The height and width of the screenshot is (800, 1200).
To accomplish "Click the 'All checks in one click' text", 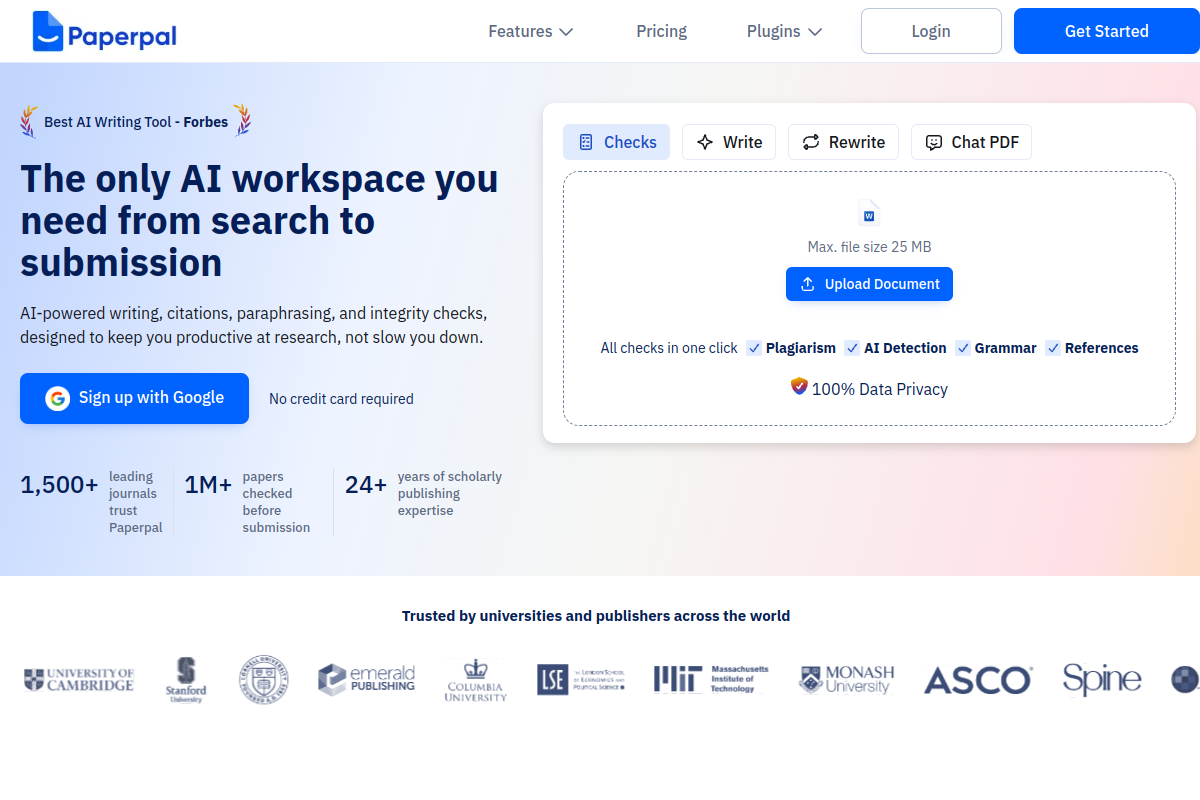I will [669, 348].
